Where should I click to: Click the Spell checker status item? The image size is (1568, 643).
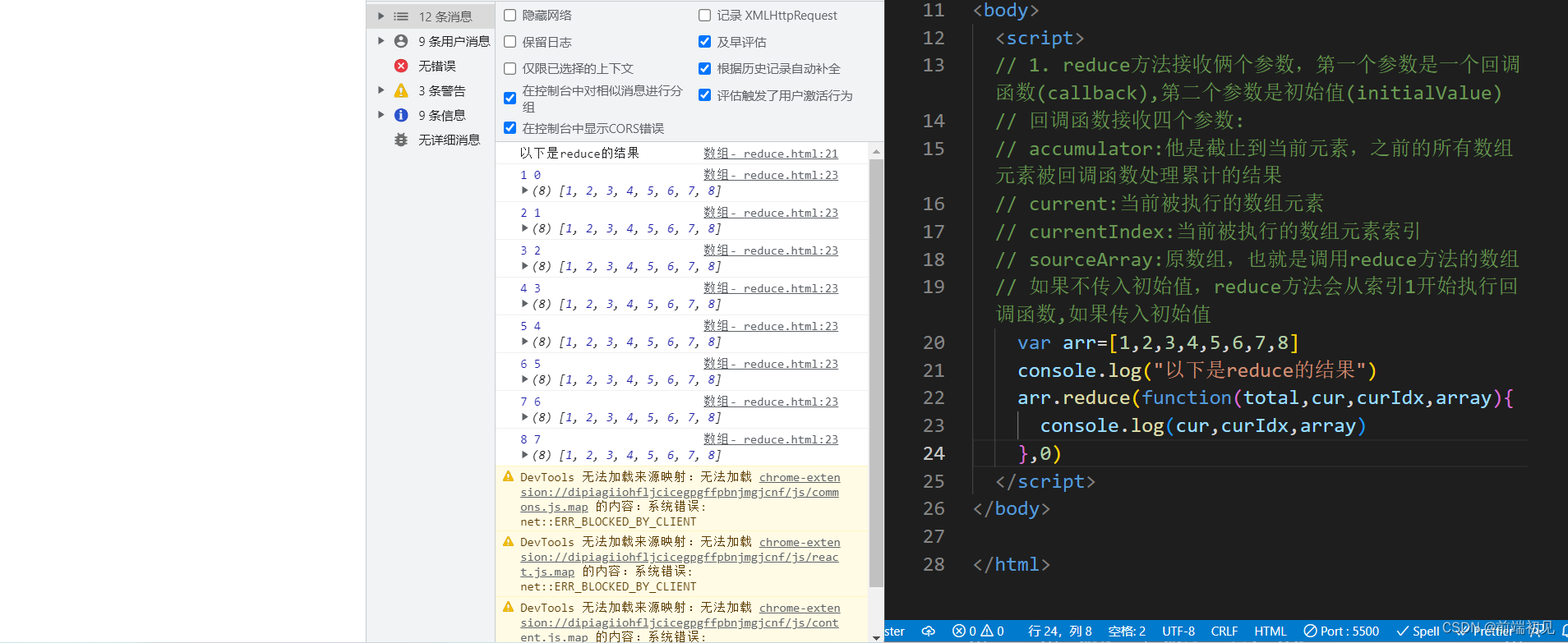[x=1418, y=631]
